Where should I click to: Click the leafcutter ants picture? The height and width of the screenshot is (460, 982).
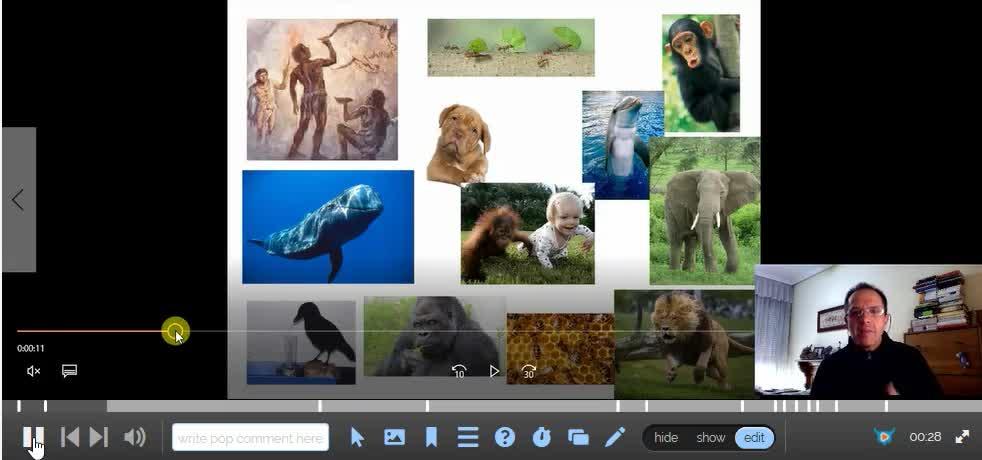tap(511, 48)
